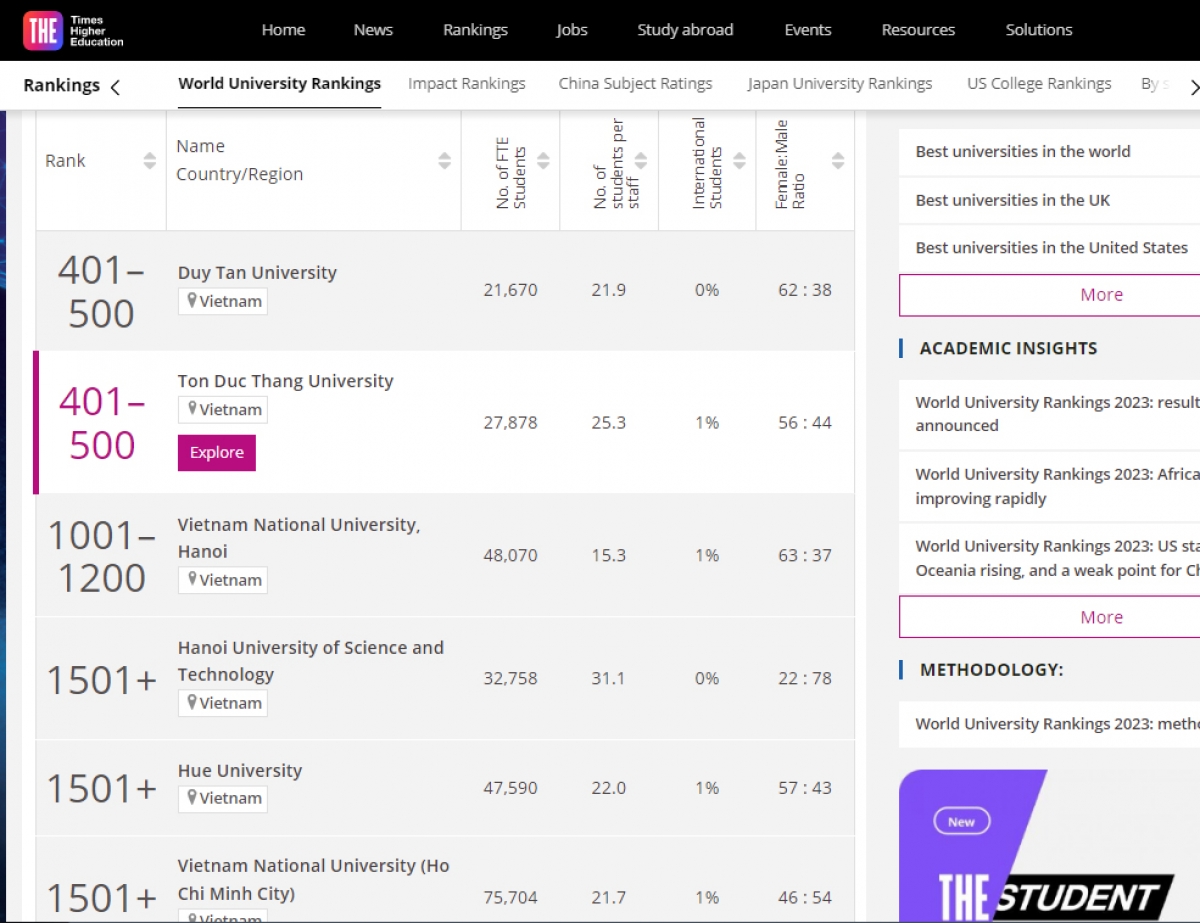Switch to US College Rankings tab
Screen dimensions: 1200x923
pyautogui.click(x=1039, y=84)
